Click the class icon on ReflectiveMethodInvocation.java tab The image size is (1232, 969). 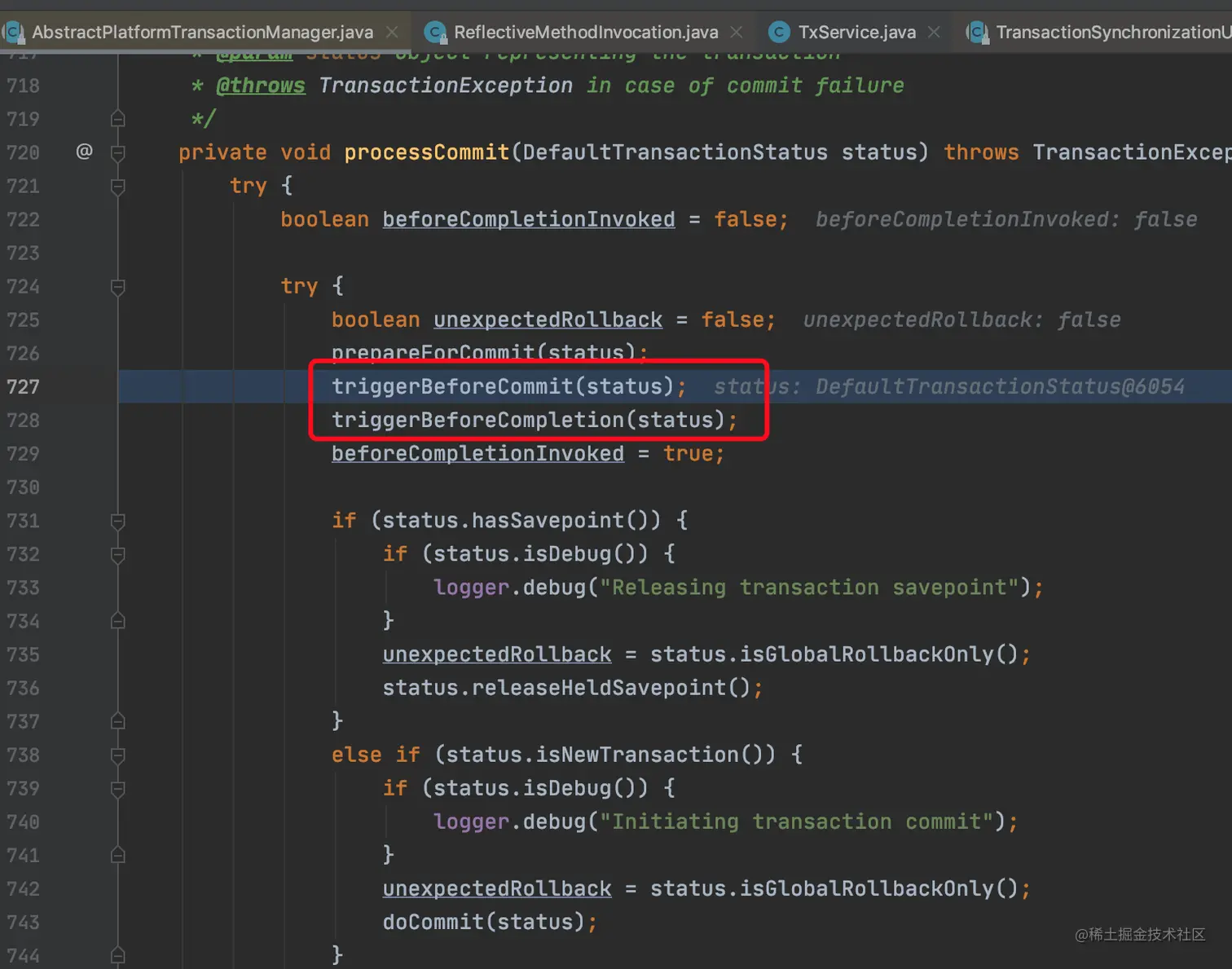coord(436,33)
